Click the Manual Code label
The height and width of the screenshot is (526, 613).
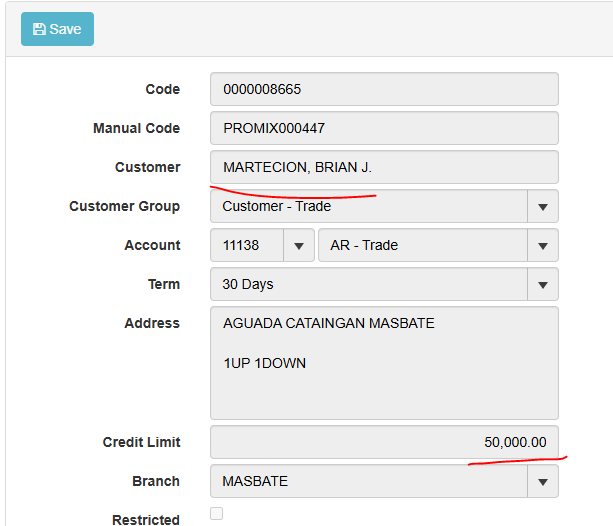[x=136, y=128]
